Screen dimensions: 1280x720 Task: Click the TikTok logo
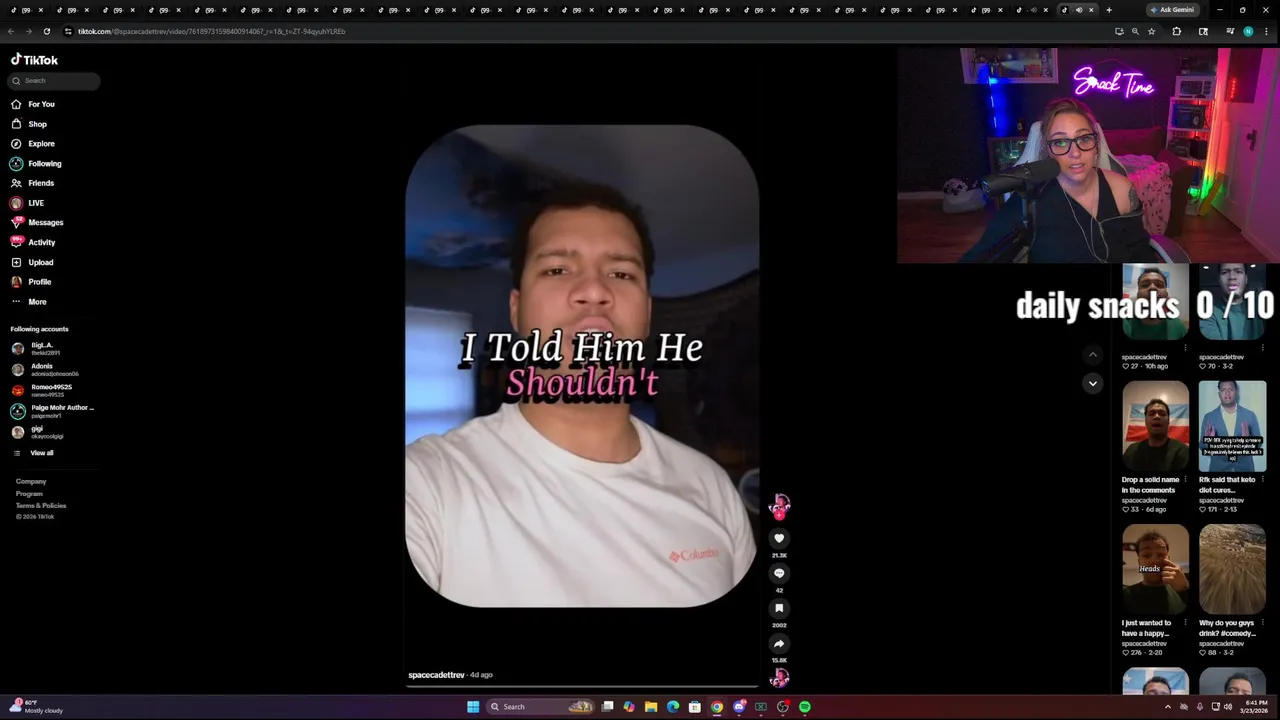click(35, 60)
